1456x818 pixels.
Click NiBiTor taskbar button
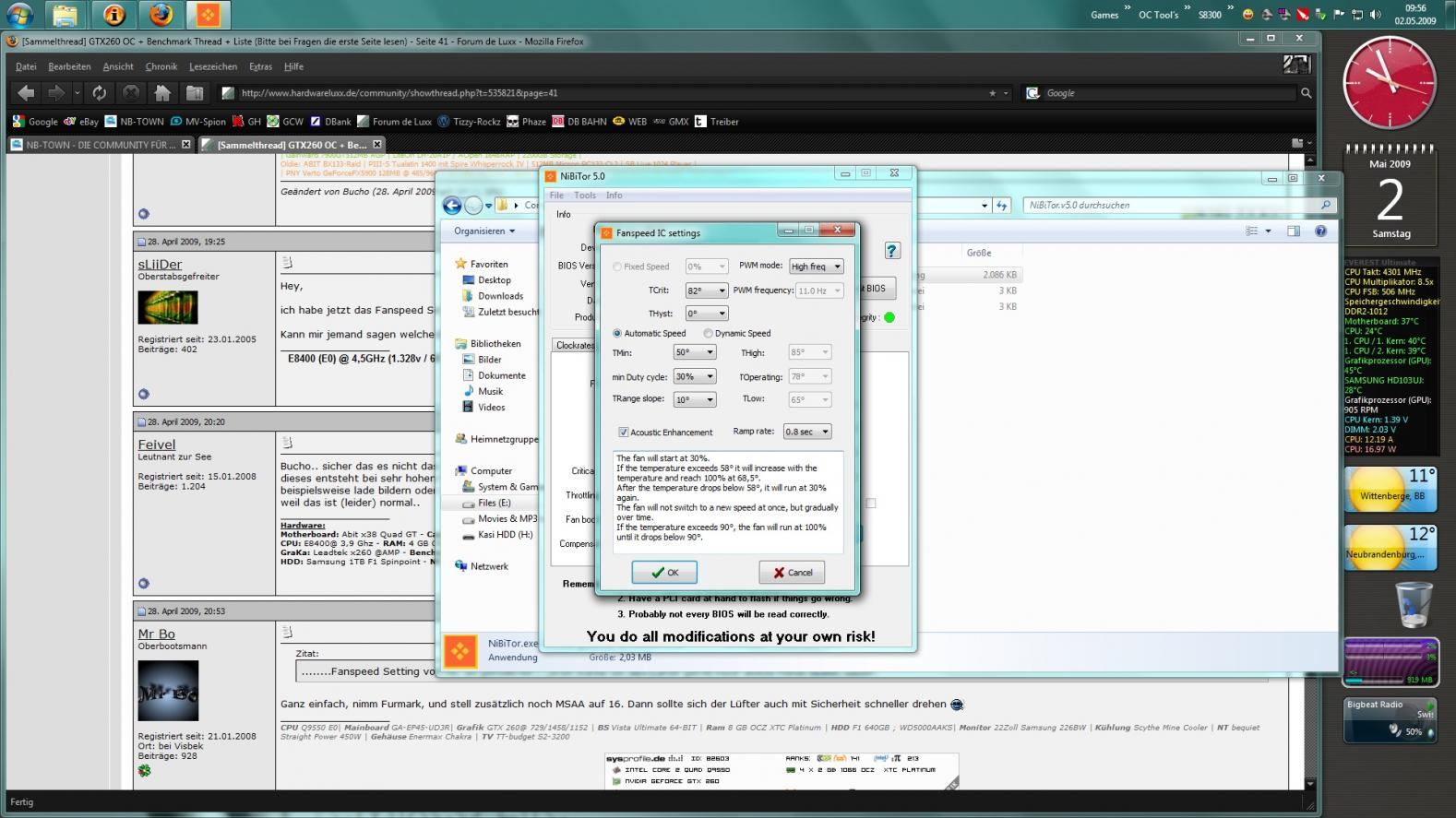click(207, 14)
